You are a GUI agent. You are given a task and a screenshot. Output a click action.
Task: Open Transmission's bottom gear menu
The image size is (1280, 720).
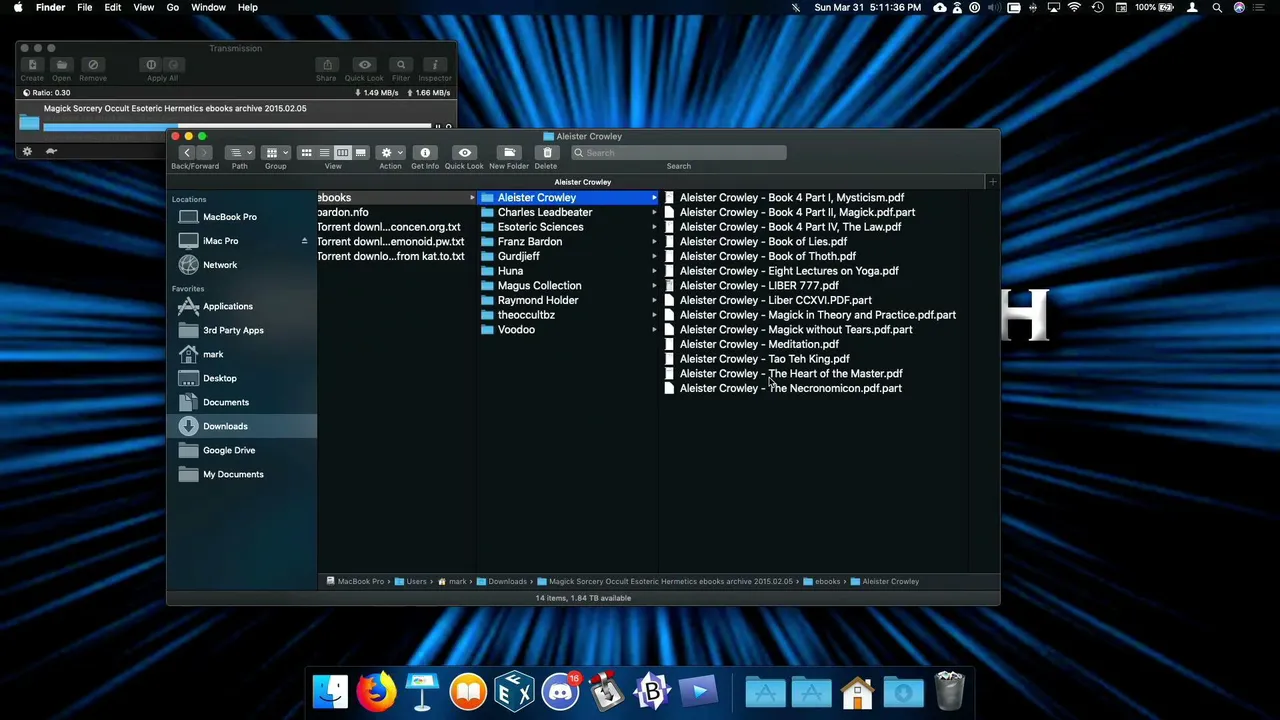click(x=27, y=151)
